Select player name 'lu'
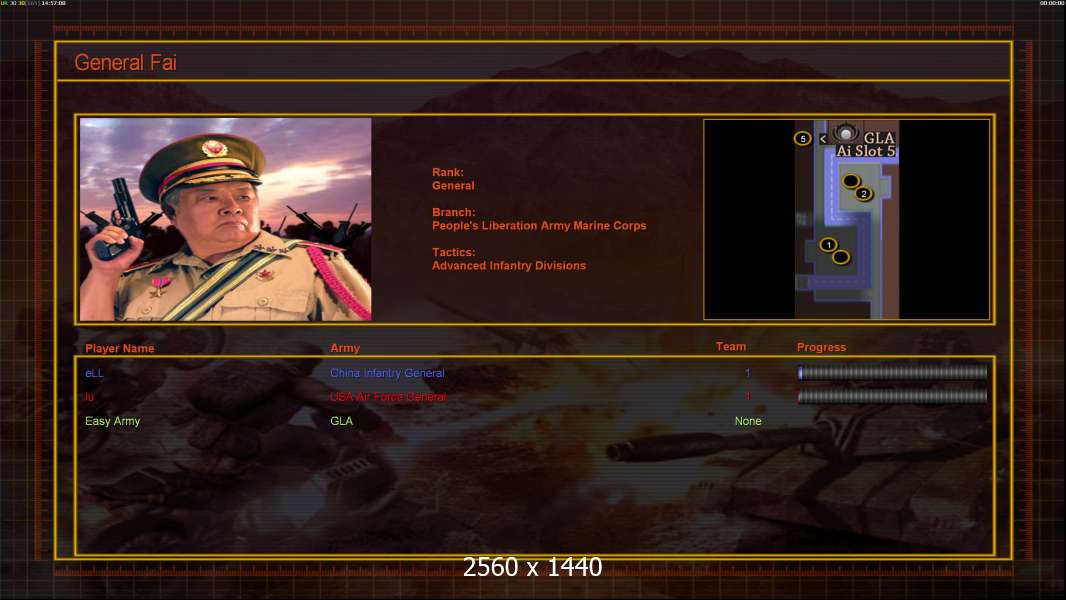 tap(88, 397)
